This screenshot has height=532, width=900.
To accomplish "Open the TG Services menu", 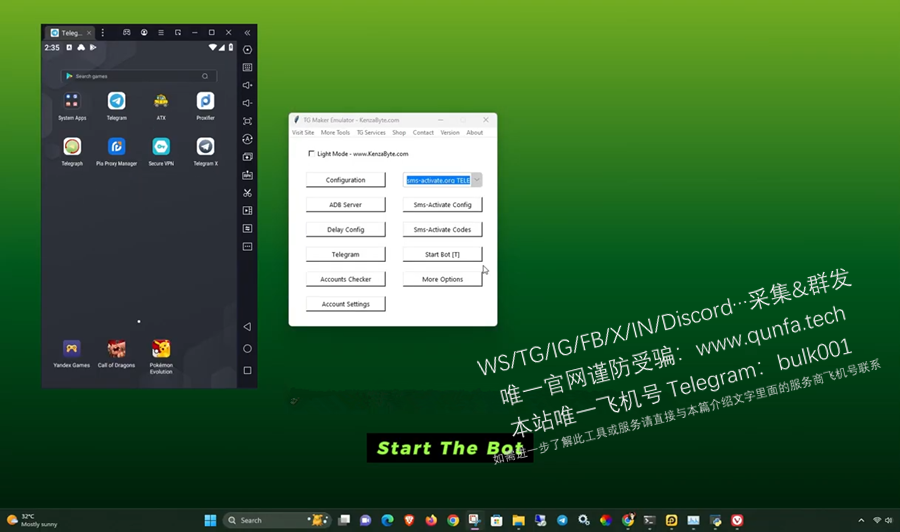I will 371,133.
